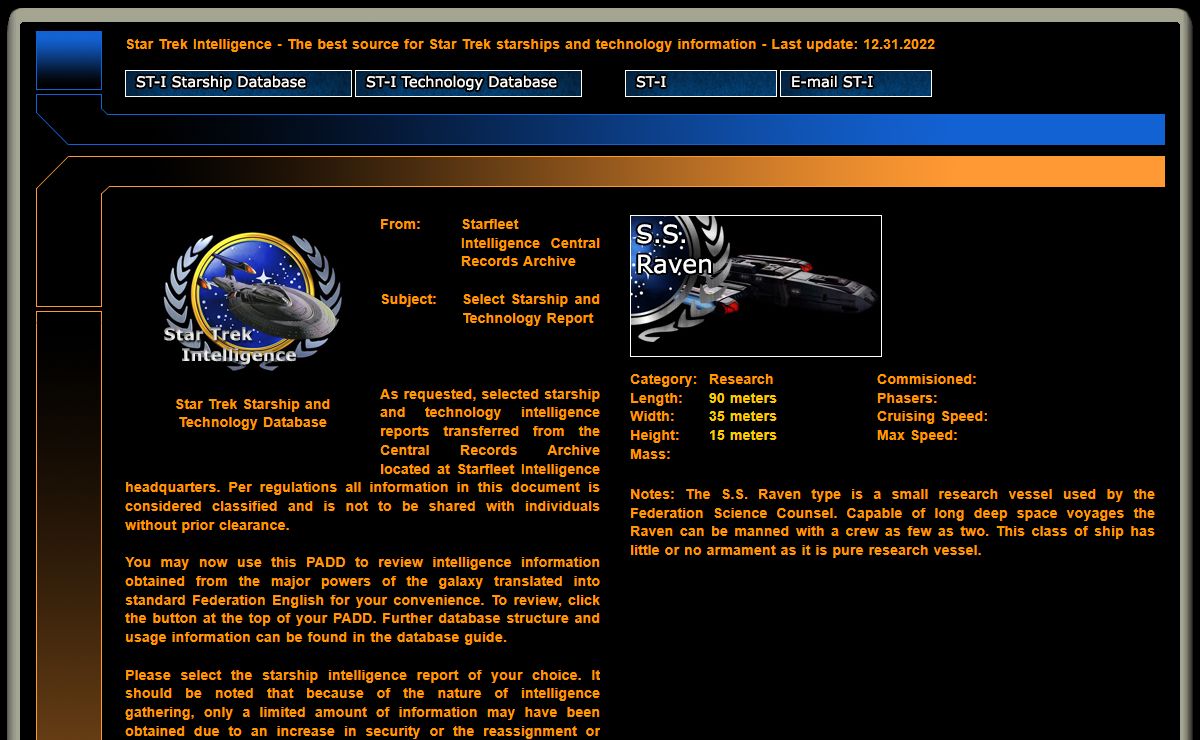Click the 'Height:' label

point(654,436)
